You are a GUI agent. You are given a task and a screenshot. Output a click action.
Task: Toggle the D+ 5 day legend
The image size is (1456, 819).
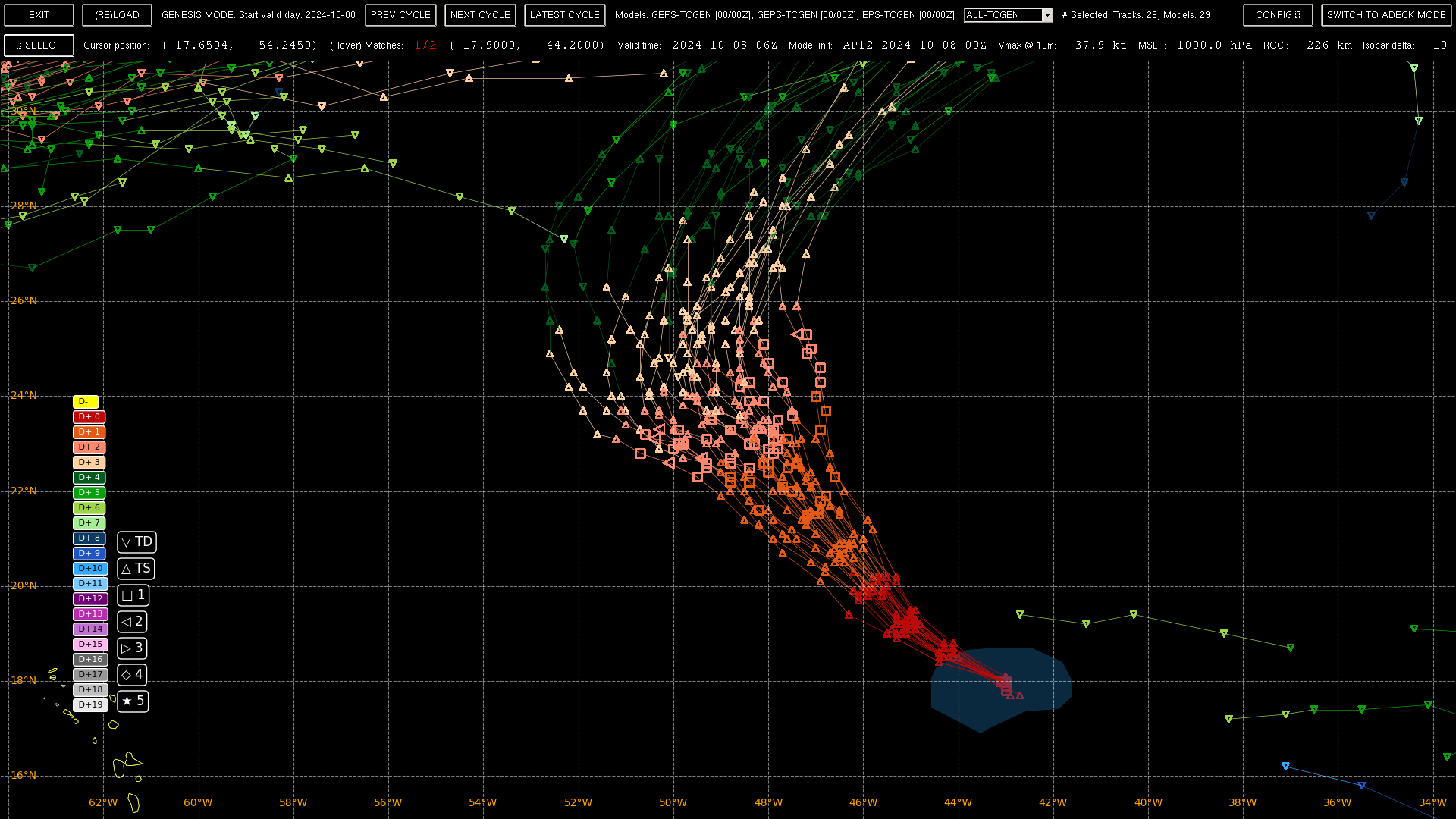coord(89,493)
